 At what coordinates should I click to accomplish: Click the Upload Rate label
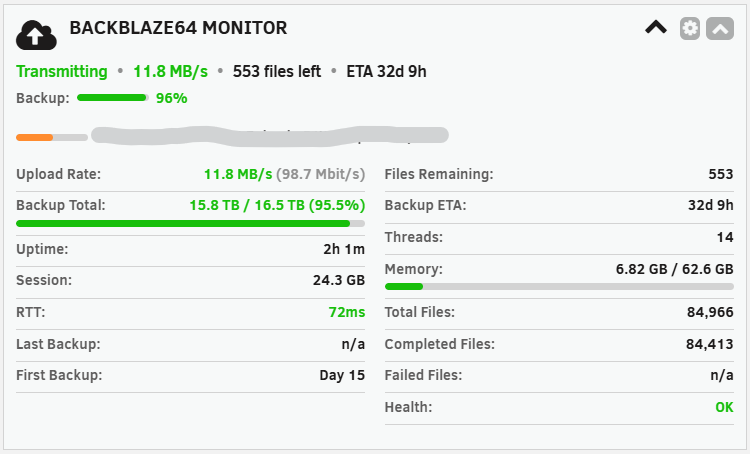point(59,174)
